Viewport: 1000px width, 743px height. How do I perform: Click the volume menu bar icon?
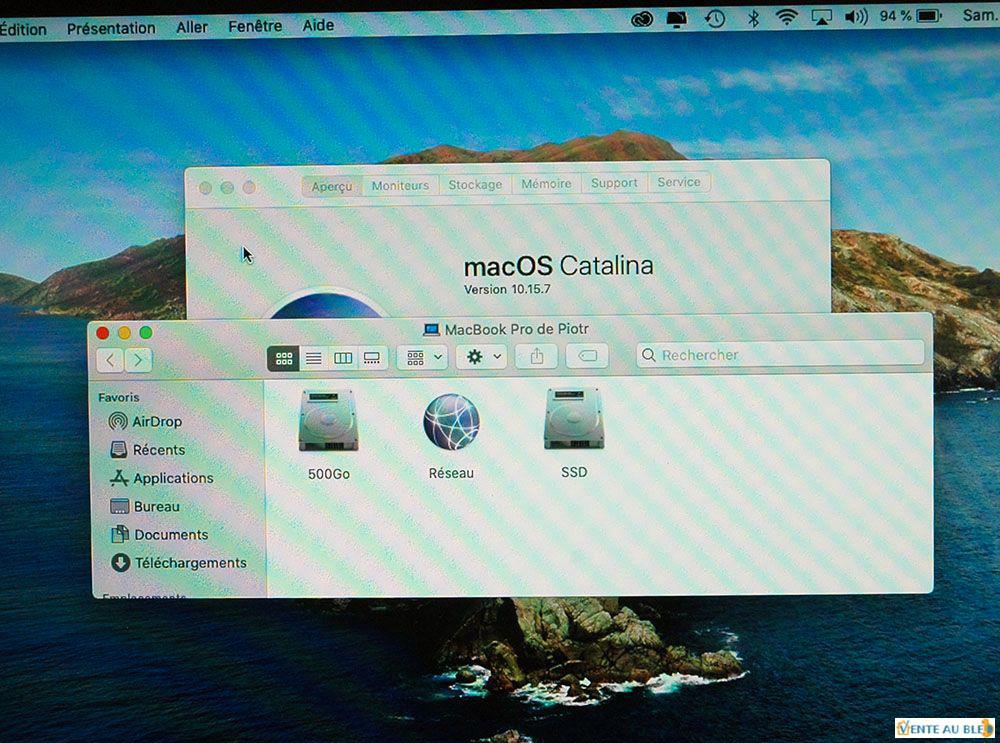click(x=856, y=17)
